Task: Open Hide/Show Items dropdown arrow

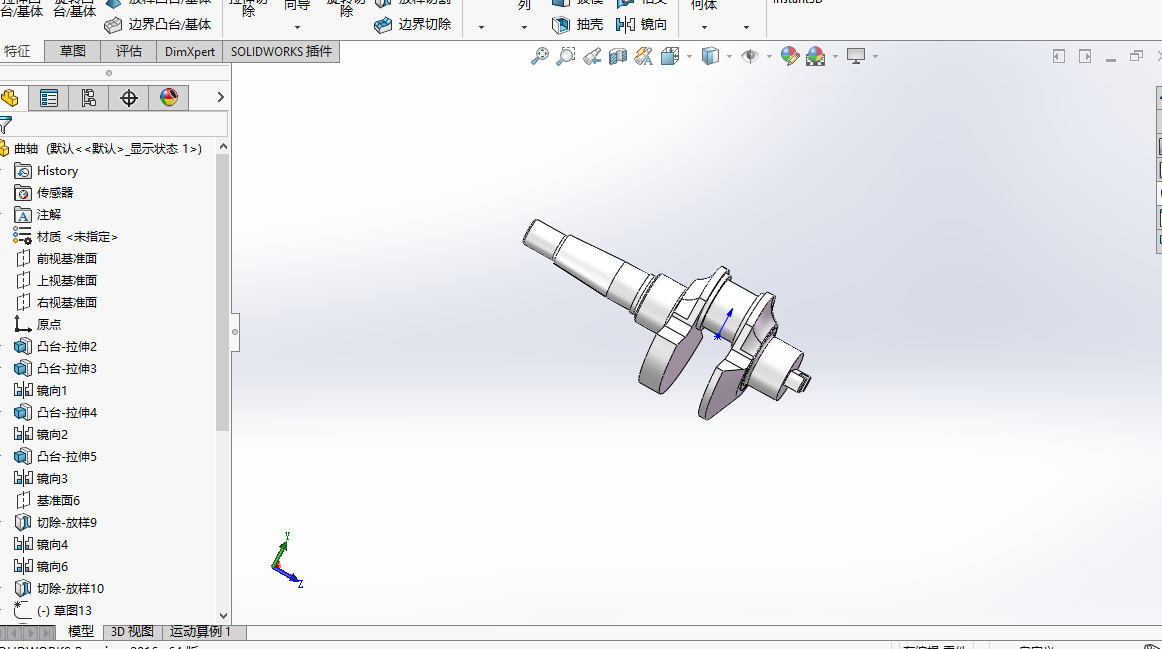Action: click(769, 56)
